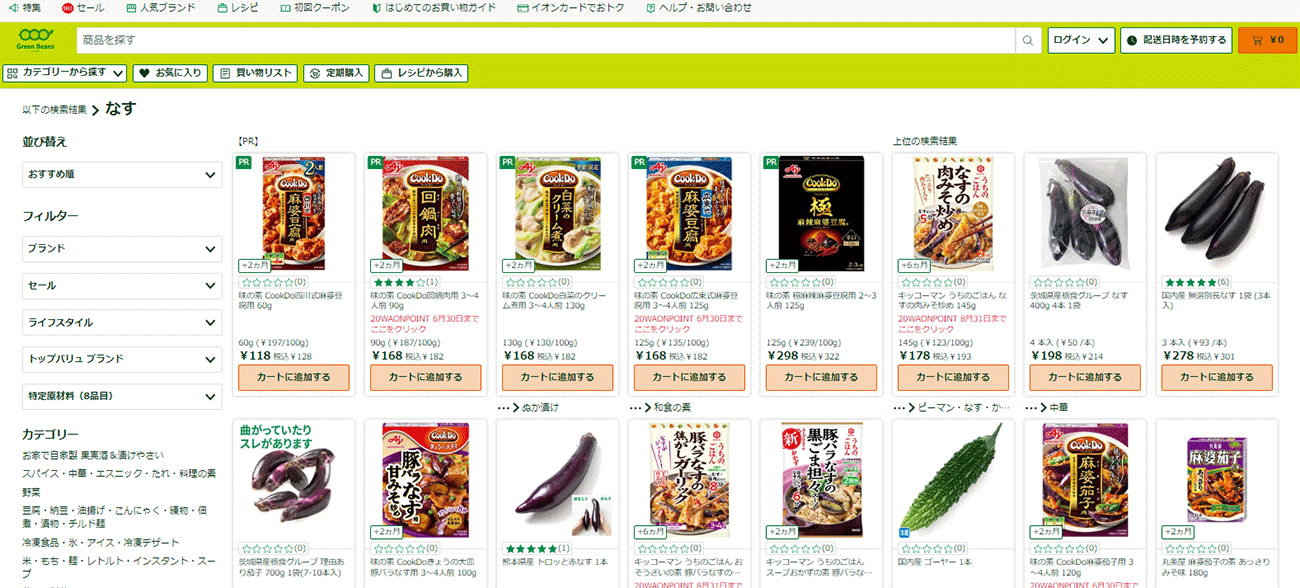The width and height of the screenshot is (1300, 588).
Task: Open 定期購入 subscription purchases
Action: pyautogui.click(x=337, y=73)
